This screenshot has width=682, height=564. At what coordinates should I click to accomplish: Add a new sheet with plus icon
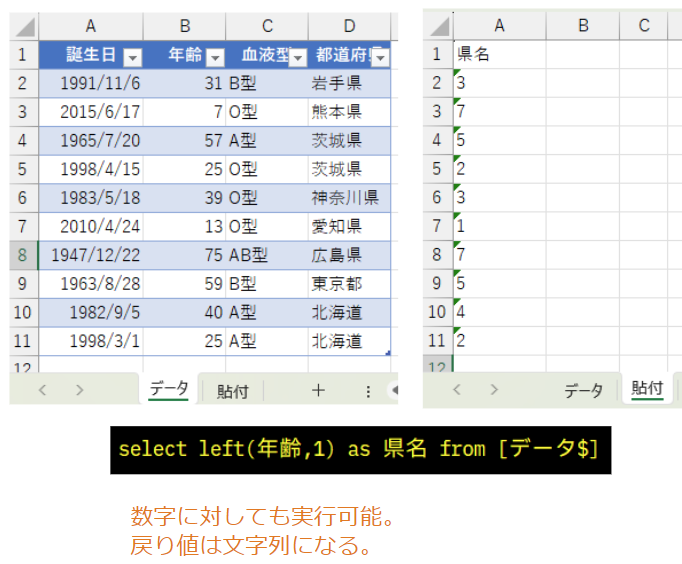[x=318, y=390]
